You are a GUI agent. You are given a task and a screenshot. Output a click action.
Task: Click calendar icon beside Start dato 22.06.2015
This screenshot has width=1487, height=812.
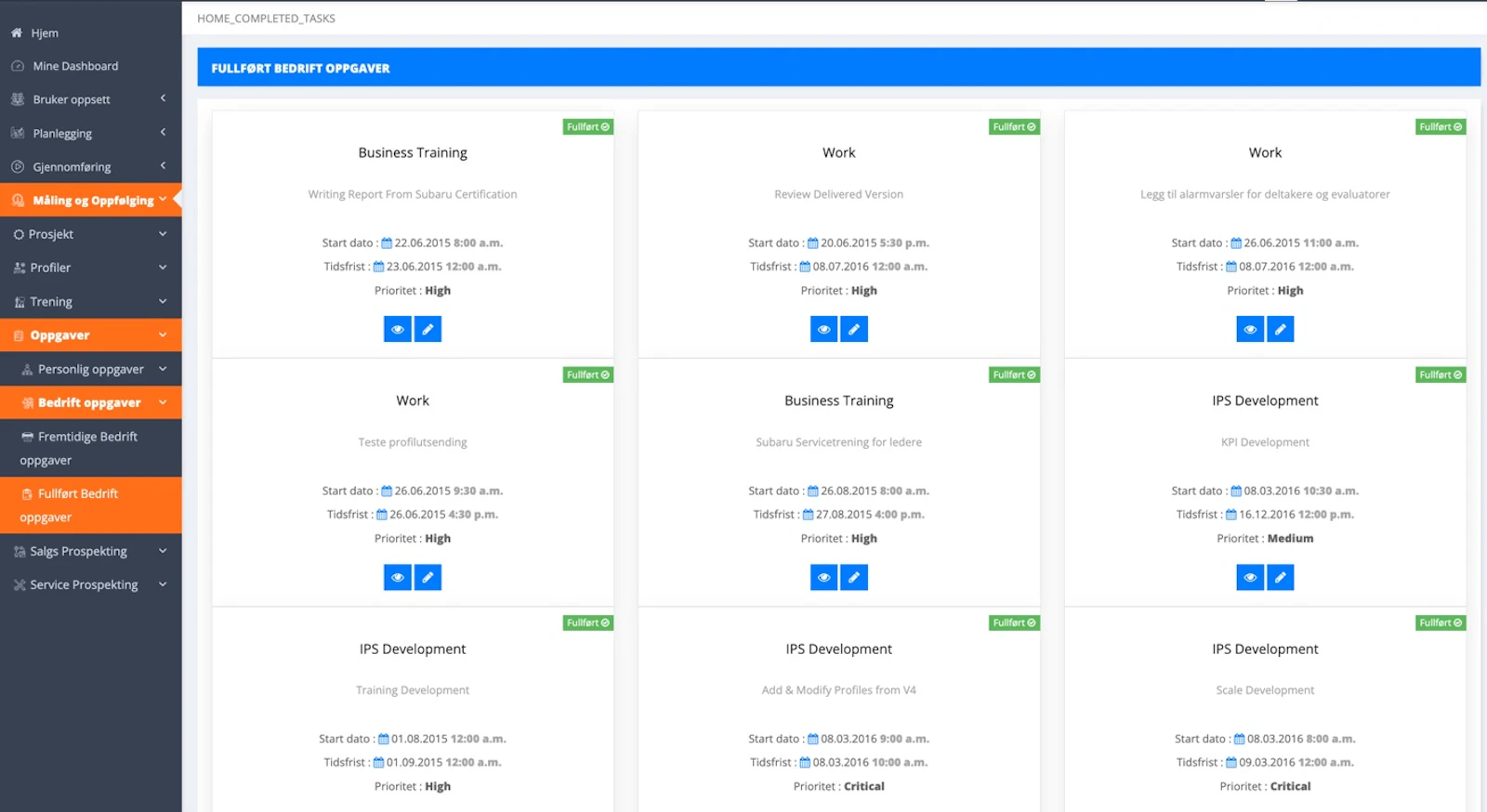point(387,243)
